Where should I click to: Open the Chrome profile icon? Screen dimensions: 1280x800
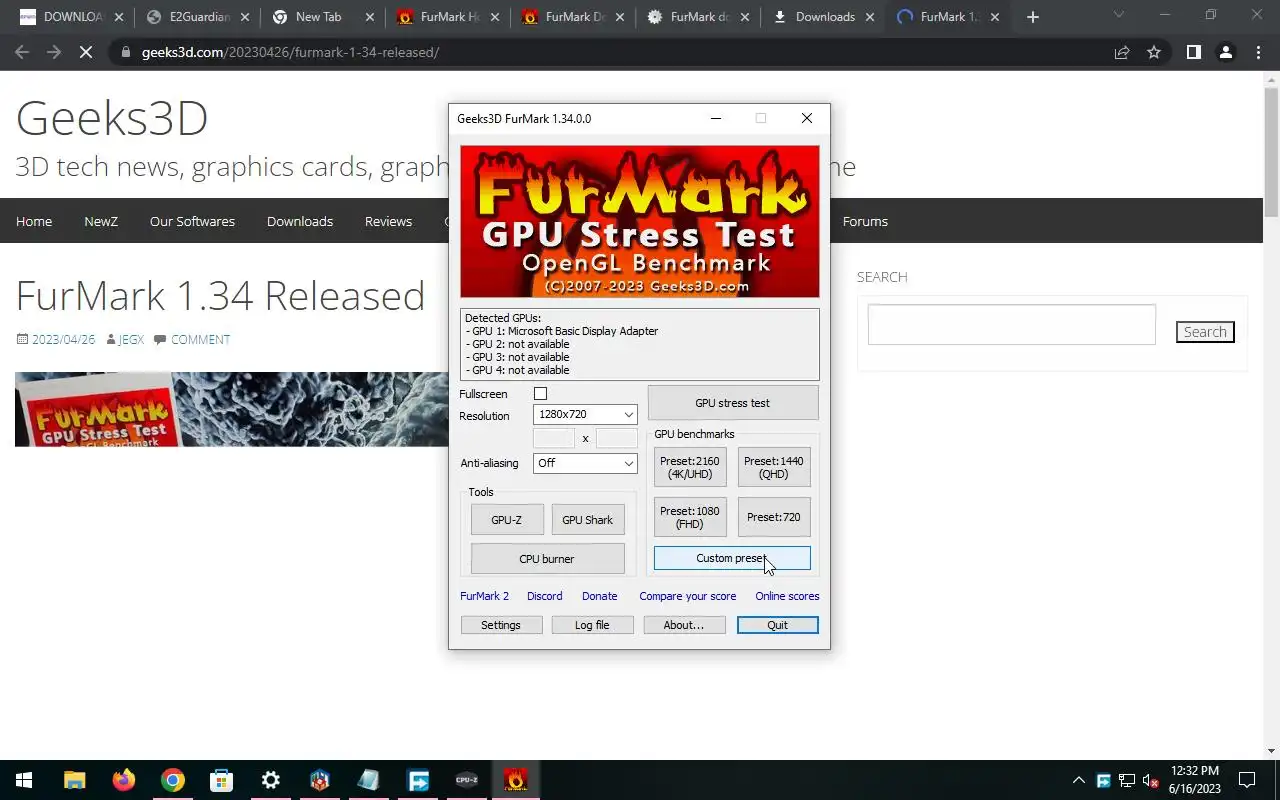coord(1226,52)
